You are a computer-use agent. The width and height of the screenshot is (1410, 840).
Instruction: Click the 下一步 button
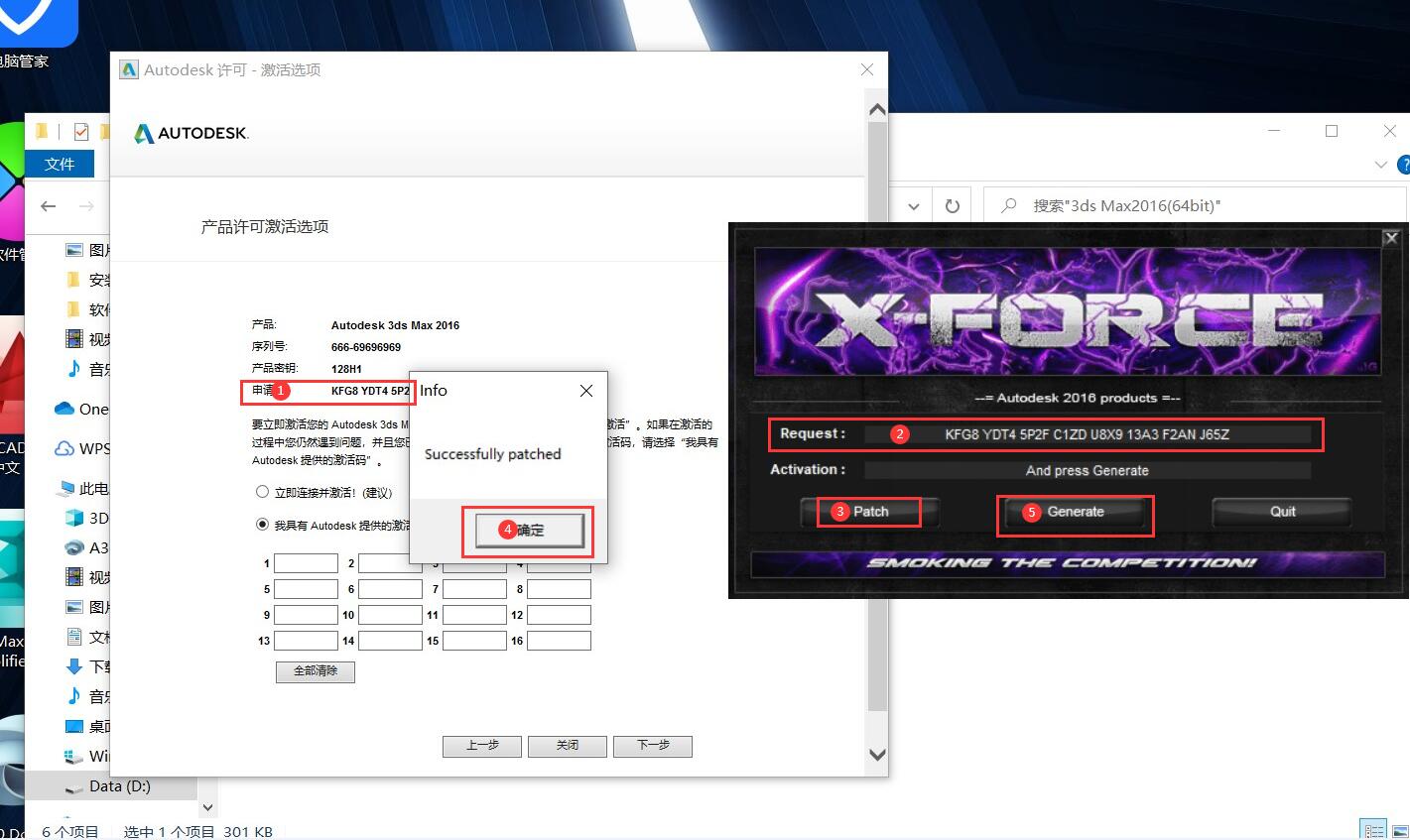coord(652,746)
